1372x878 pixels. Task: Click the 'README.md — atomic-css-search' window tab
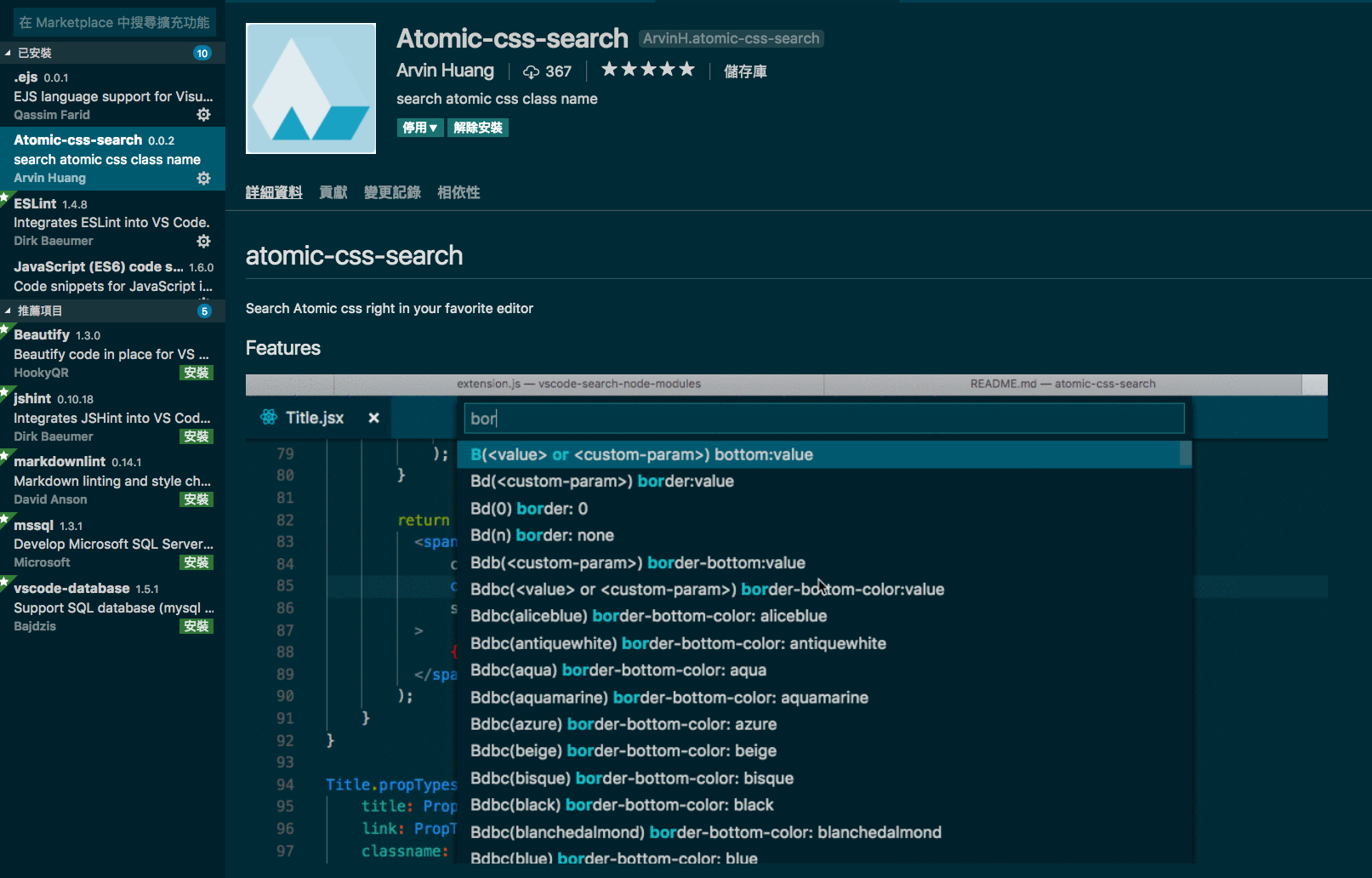coord(1062,384)
